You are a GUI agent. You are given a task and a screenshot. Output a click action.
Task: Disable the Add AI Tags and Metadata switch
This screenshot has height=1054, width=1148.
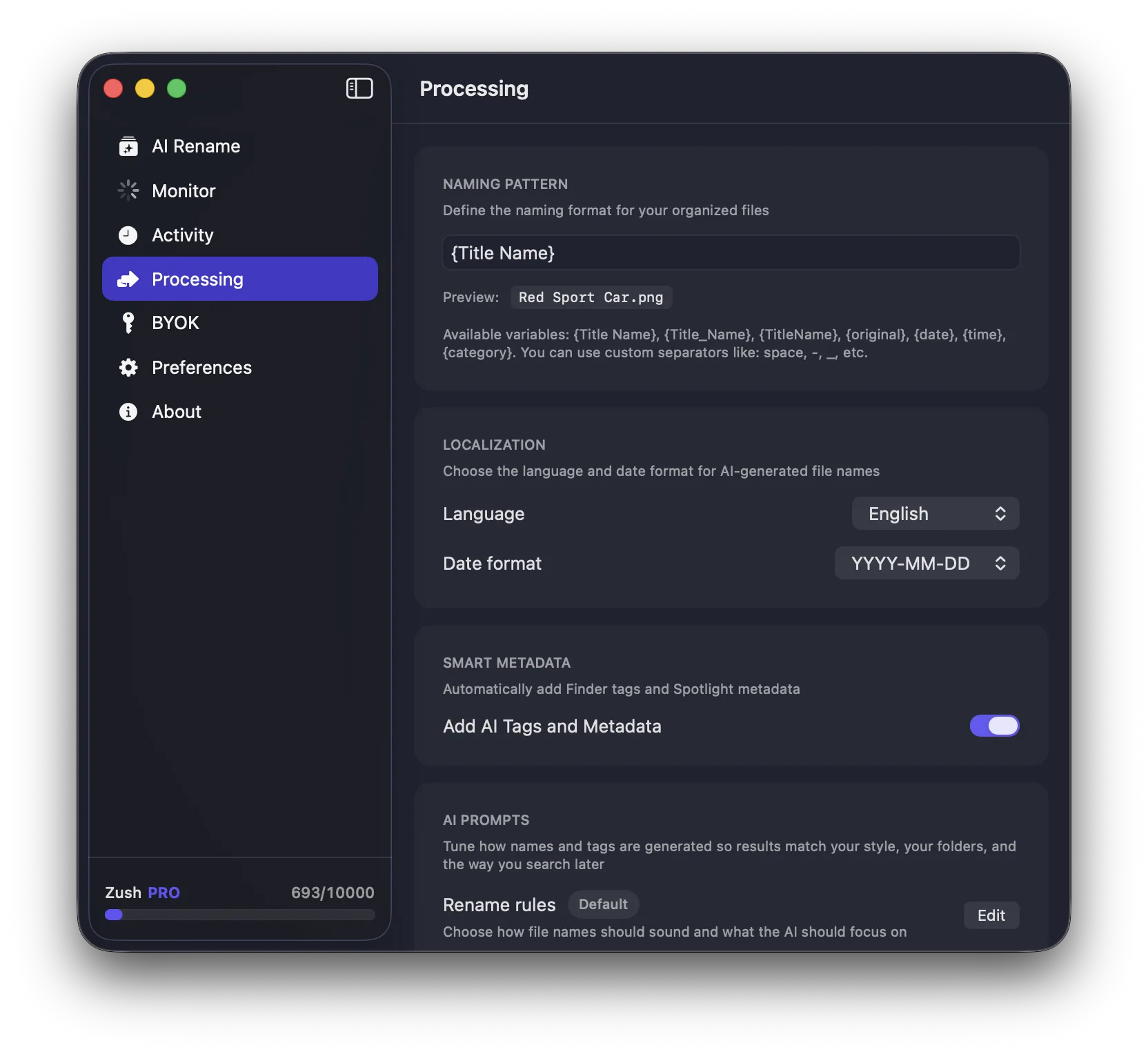point(994,726)
